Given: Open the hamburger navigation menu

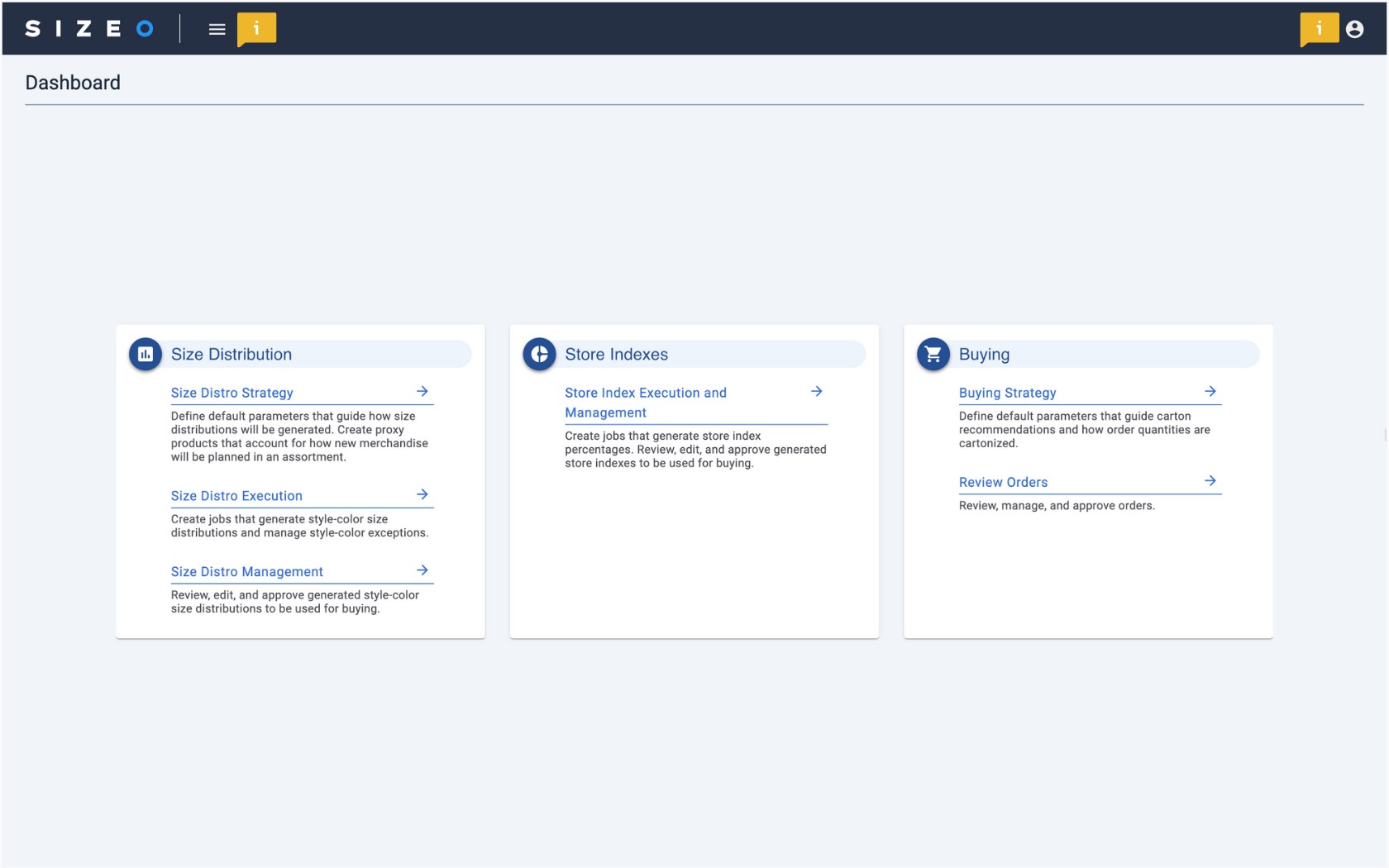Looking at the screenshot, I should point(217,29).
